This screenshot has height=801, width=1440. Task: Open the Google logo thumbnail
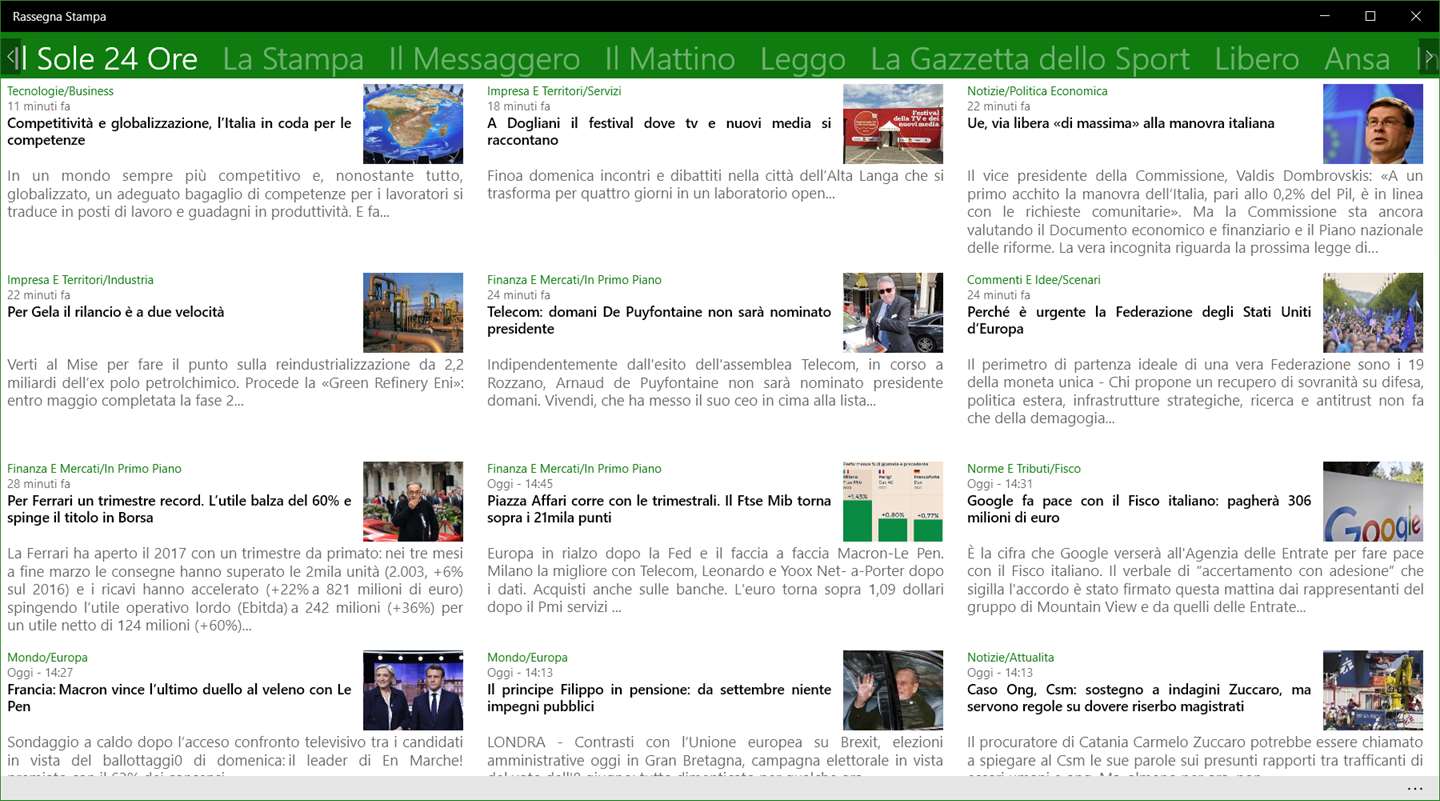point(1373,502)
